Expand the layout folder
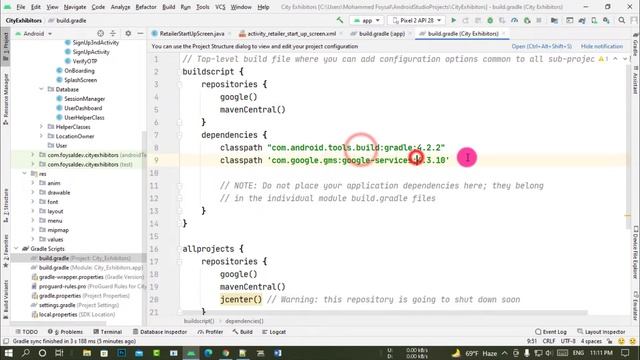This screenshot has width=640, height=360. [x=33, y=211]
